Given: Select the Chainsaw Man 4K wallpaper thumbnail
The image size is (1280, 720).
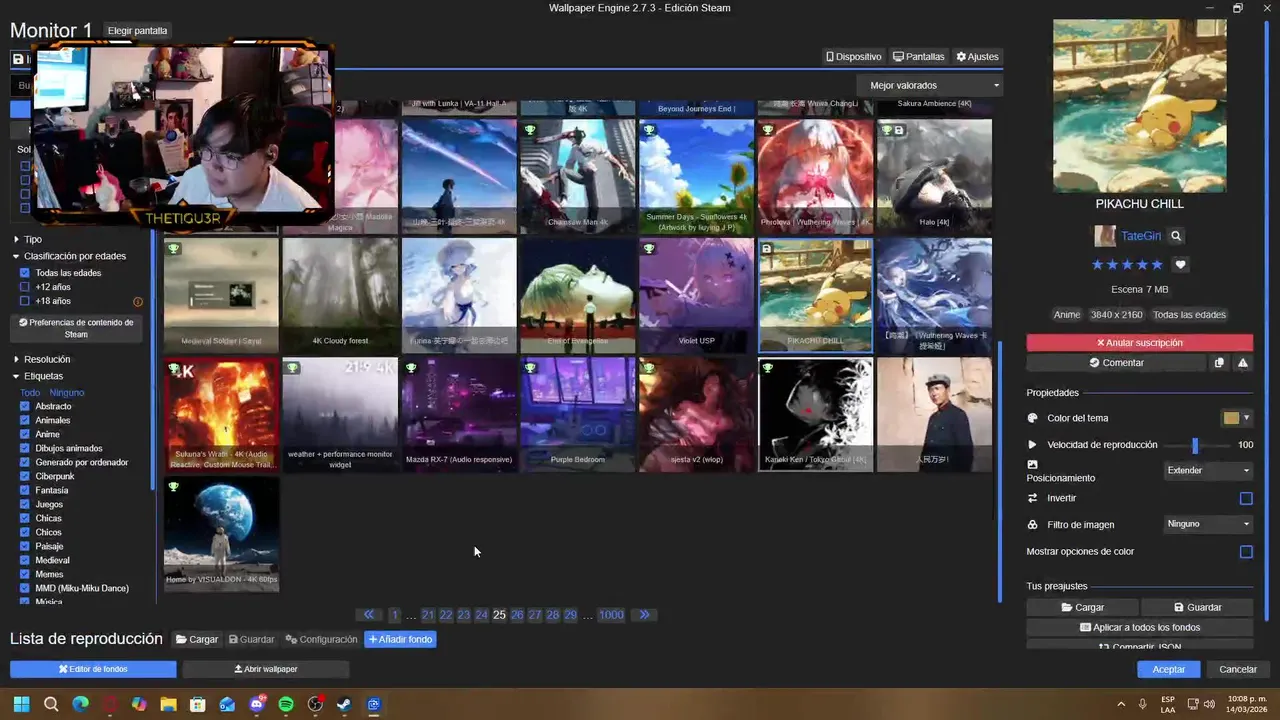Looking at the screenshot, I should click(578, 177).
